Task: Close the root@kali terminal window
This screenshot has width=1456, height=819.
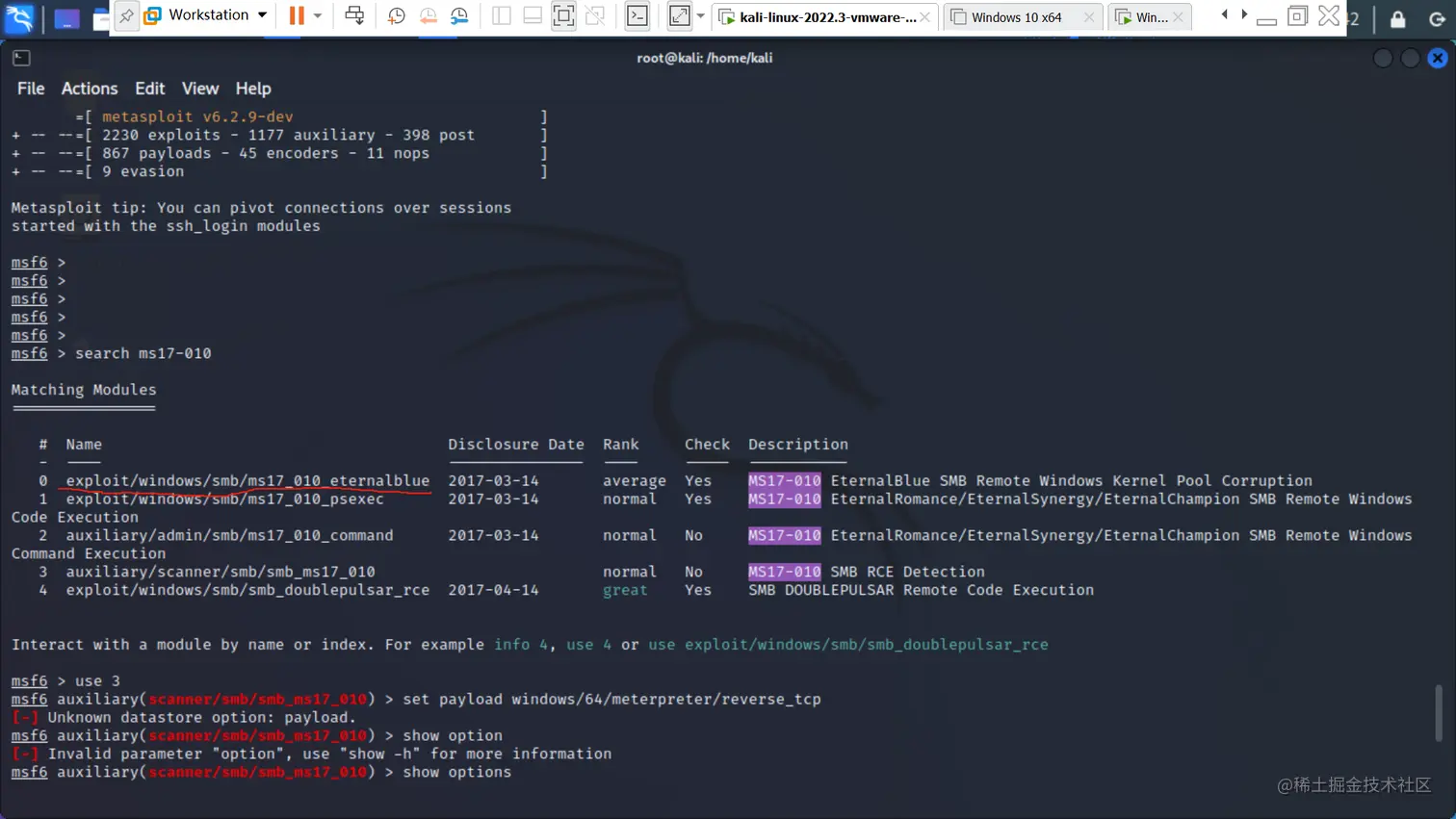Action: point(1438,58)
